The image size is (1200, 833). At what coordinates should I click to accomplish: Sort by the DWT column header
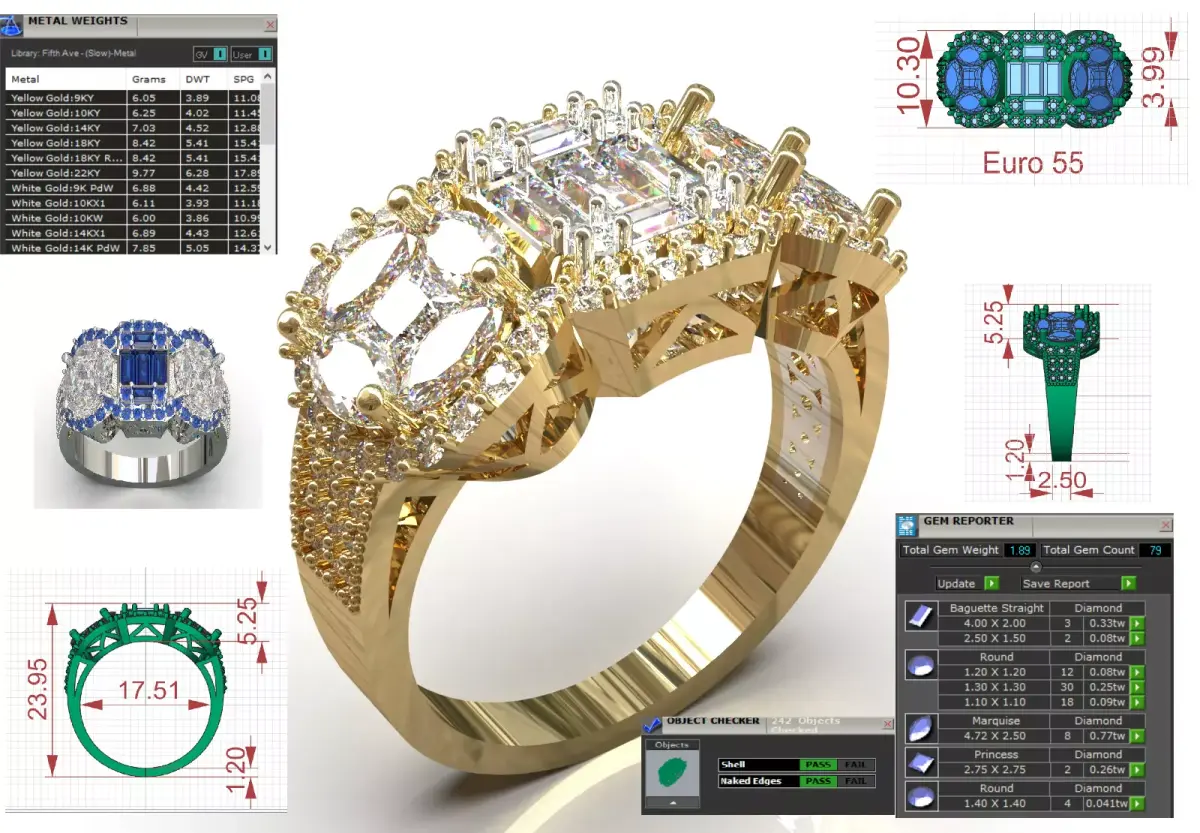pyautogui.click(x=204, y=79)
